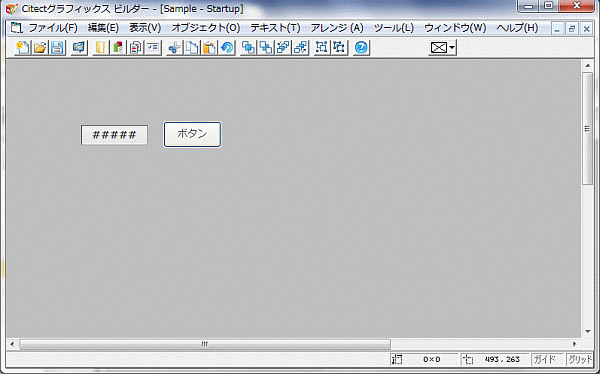Click the green and red book toolbar icon
This screenshot has width=600, height=374.
tap(118, 48)
